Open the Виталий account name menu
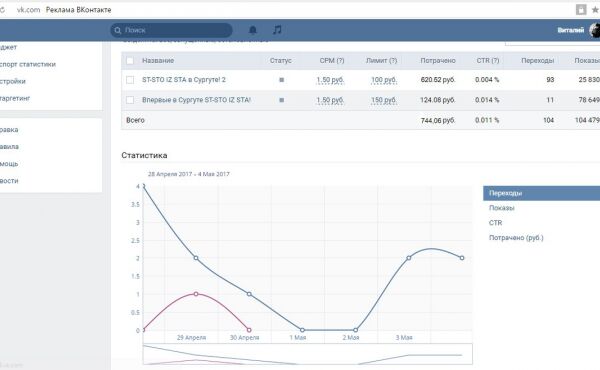Viewport: 600px width, 370px height. [571, 30]
